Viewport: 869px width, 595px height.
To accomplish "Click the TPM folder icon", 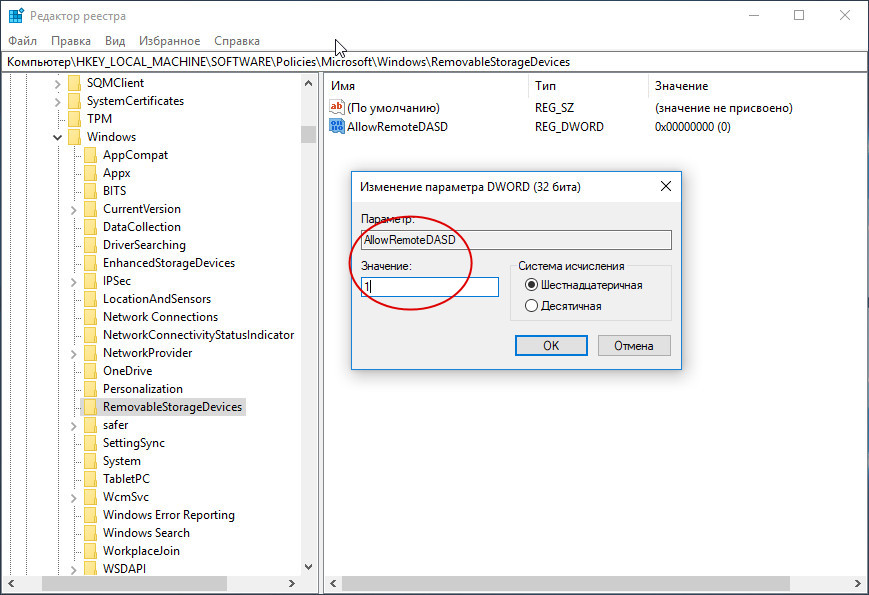I will point(74,119).
